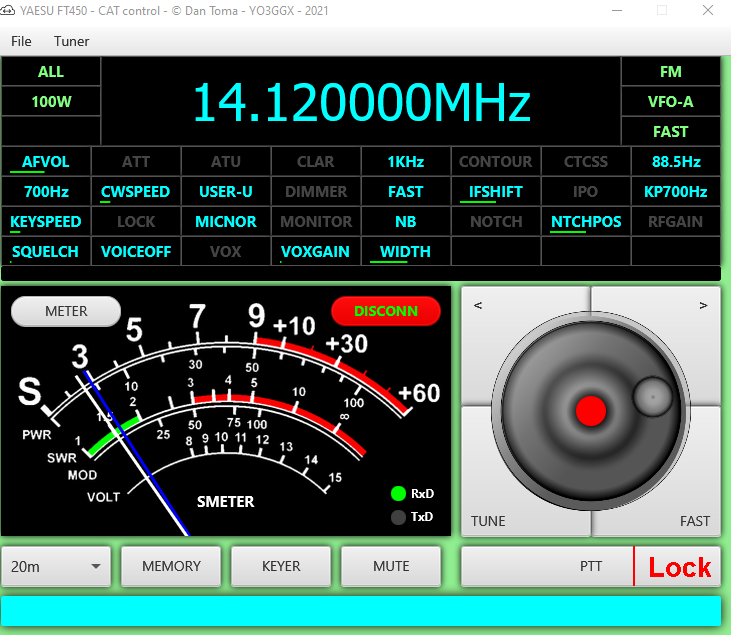Toggle the NOTCH filter
Viewport: 731px width, 635px height.
pyautogui.click(x=496, y=221)
